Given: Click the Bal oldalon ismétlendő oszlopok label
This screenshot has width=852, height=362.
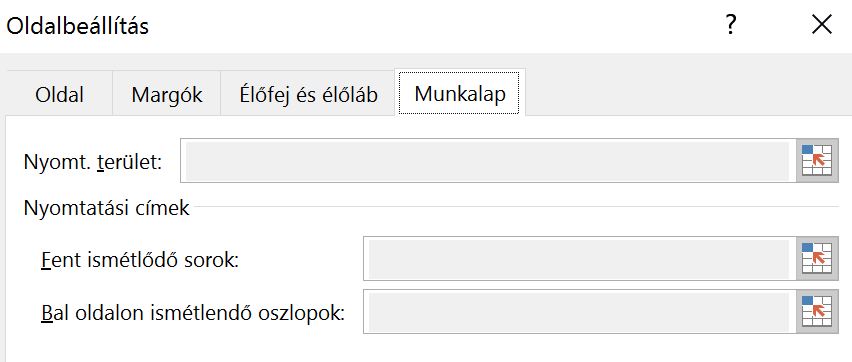Looking at the screenshot, I should point(193,314).
